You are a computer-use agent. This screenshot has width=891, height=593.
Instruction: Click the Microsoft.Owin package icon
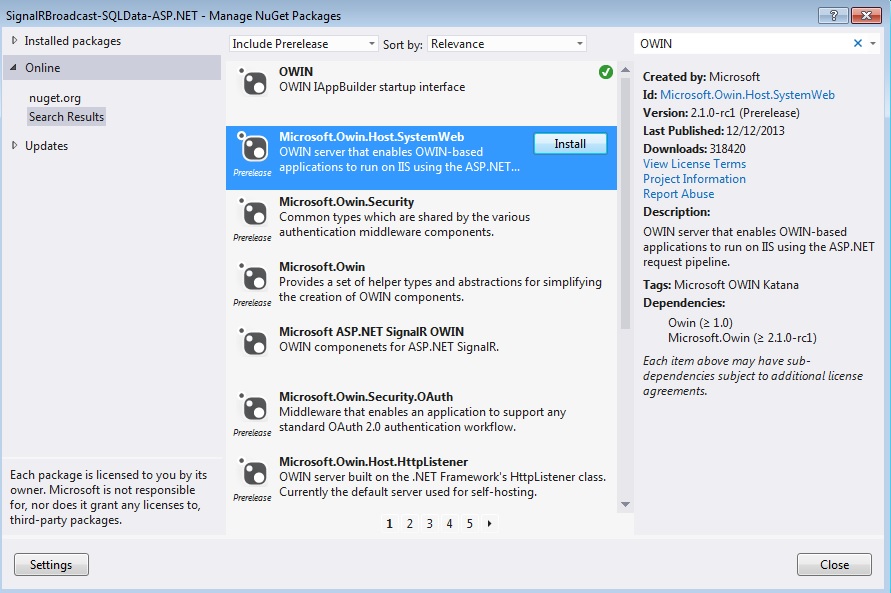[253, 278]
